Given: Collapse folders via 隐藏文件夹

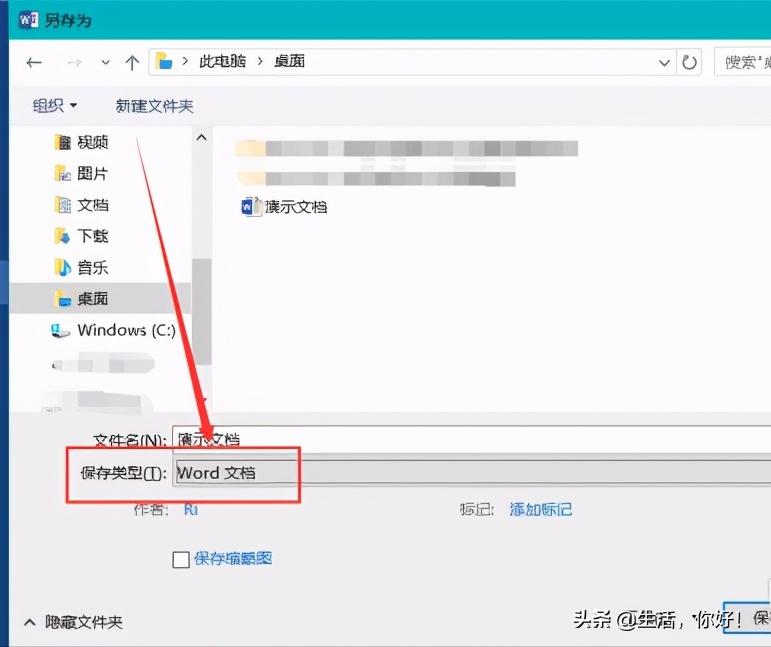Looking at the screenshot, I should pos(73,622).
